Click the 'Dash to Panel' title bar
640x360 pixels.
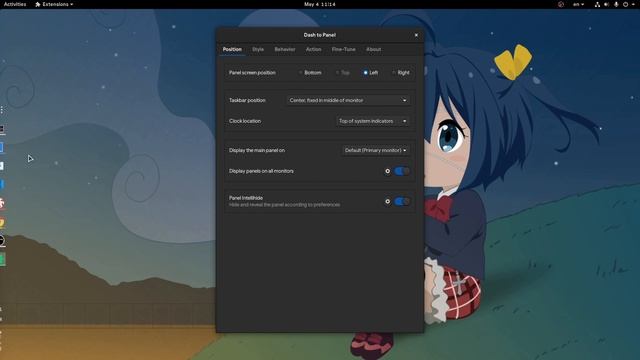click(x=320, y=35)
